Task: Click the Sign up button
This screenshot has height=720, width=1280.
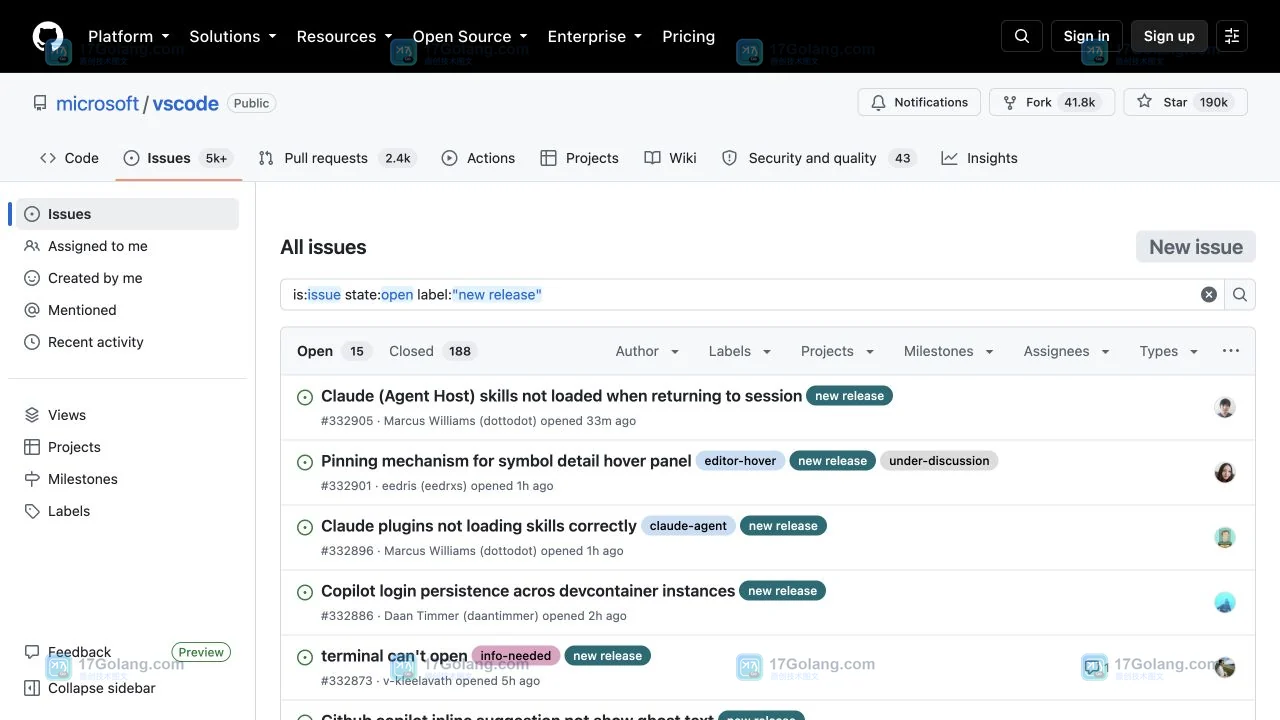Action: click(1169, 36)
